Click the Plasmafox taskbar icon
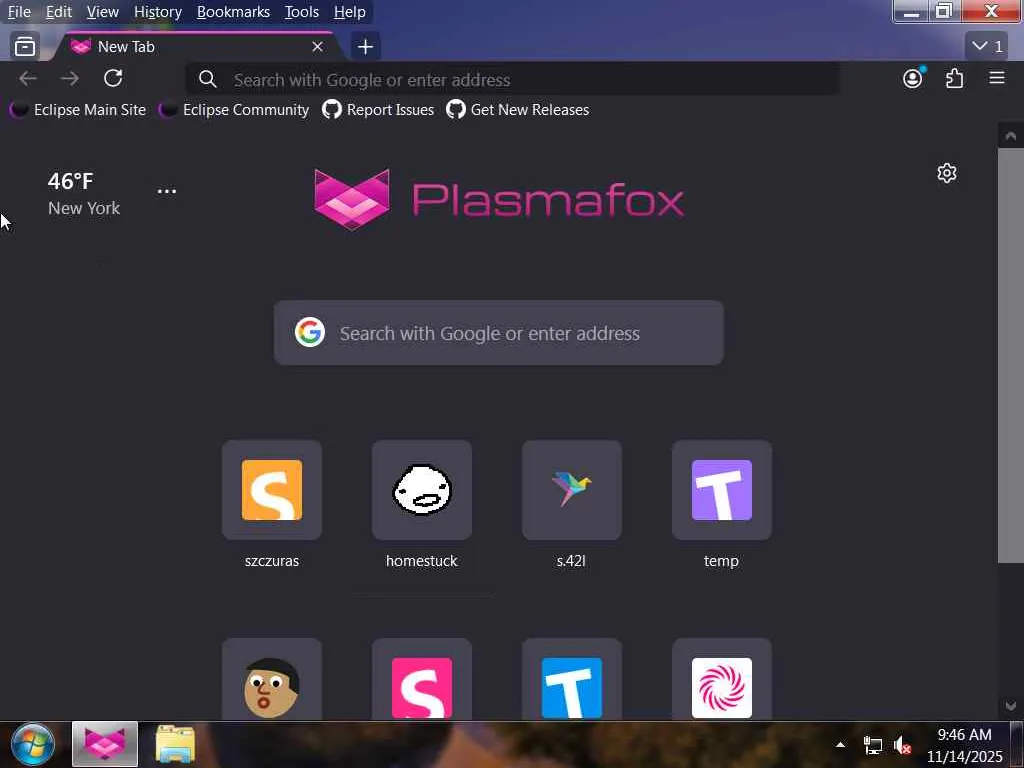This screenshot has width=1024, height=768. coord(104,744)
